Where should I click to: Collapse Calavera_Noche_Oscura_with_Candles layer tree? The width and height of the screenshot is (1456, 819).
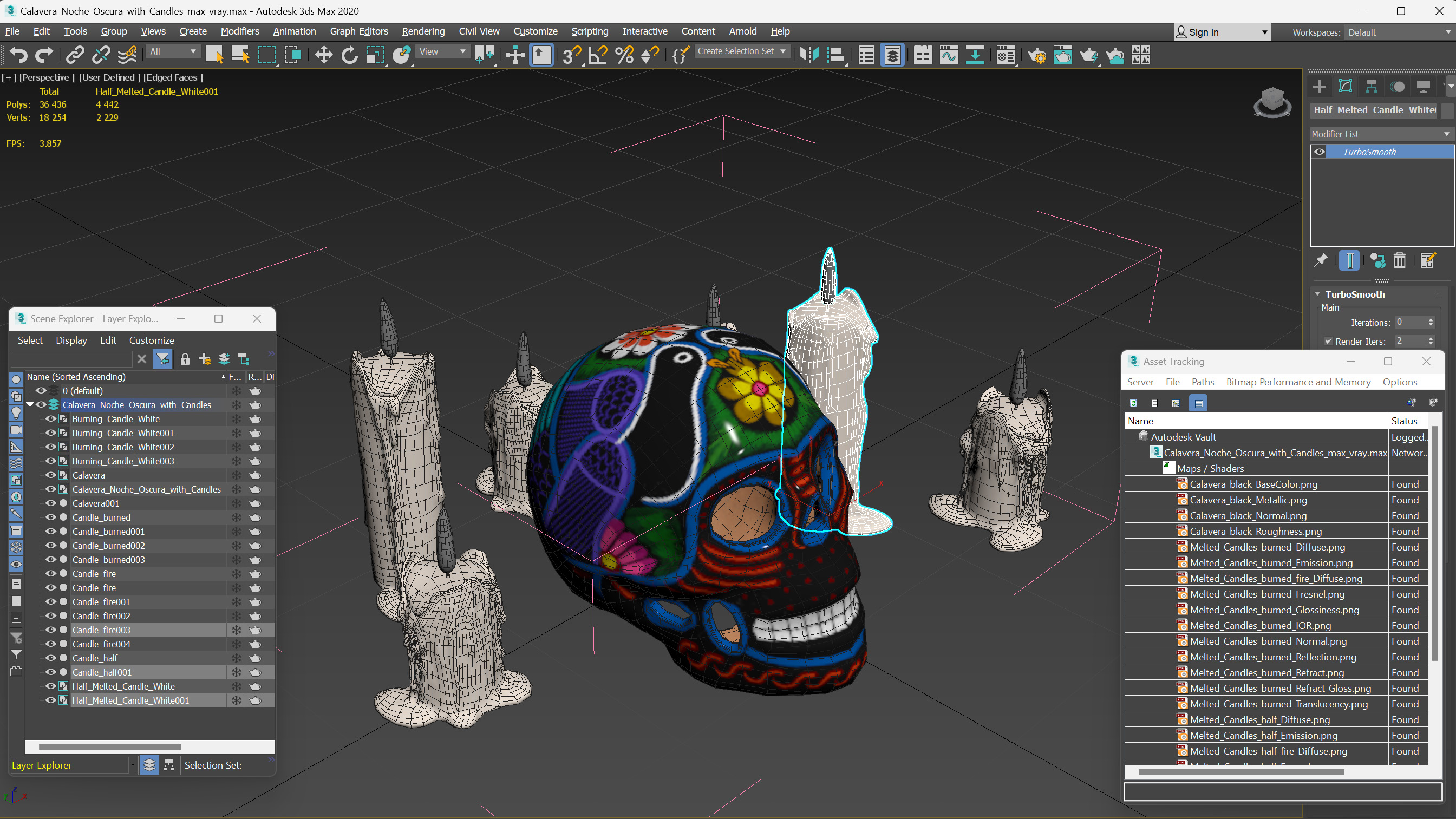tap(30, 405)
